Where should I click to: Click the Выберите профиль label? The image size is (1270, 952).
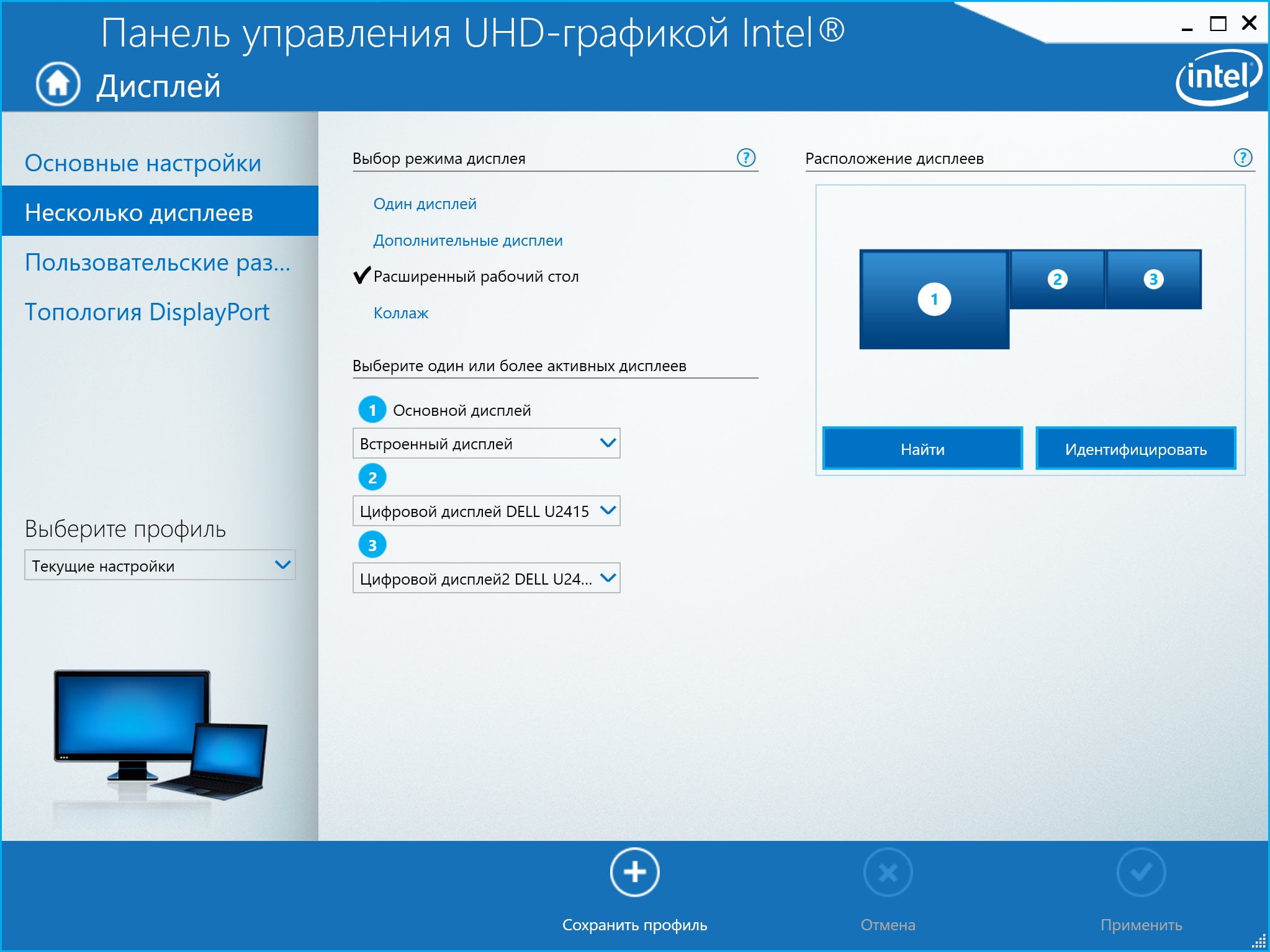tap(125, 529)
